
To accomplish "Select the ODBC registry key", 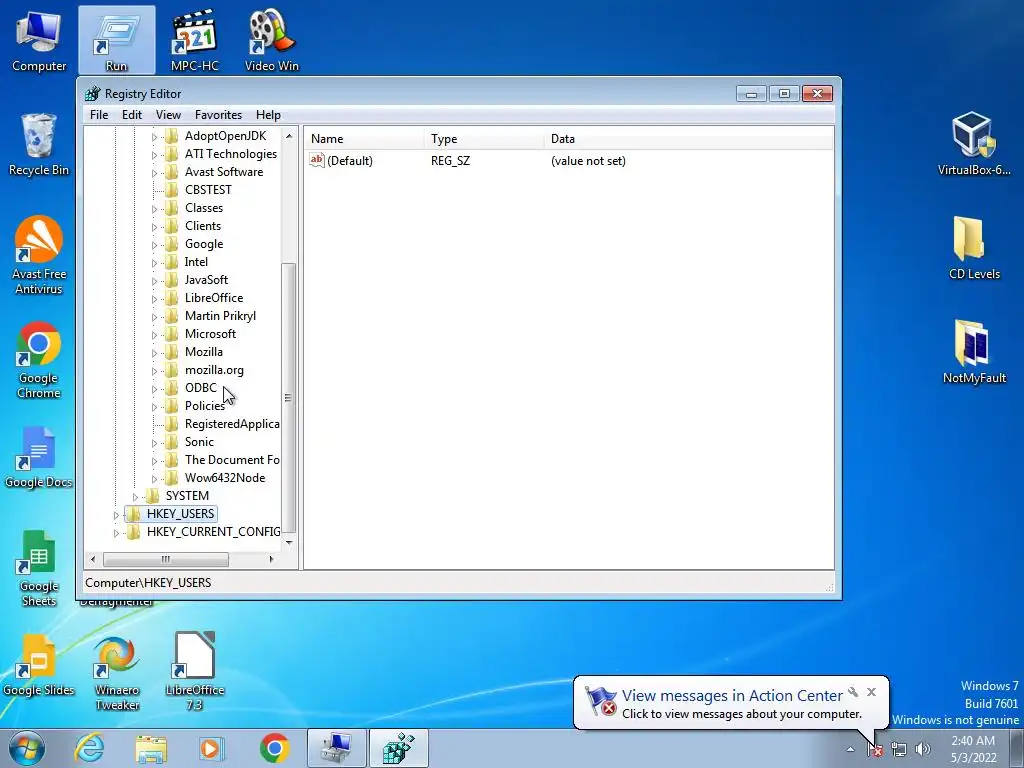I will (200, 388).
